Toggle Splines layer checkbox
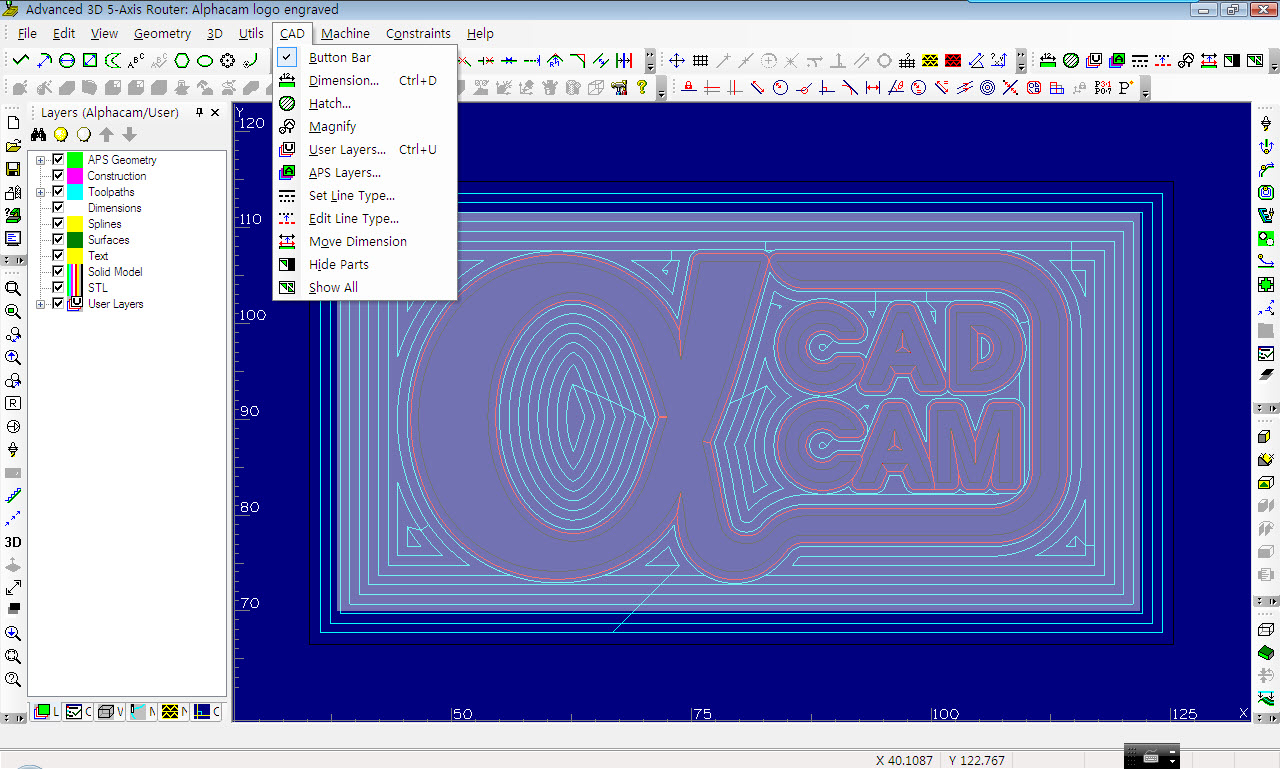The image size is (1280, 769). (x=58, y=224)
